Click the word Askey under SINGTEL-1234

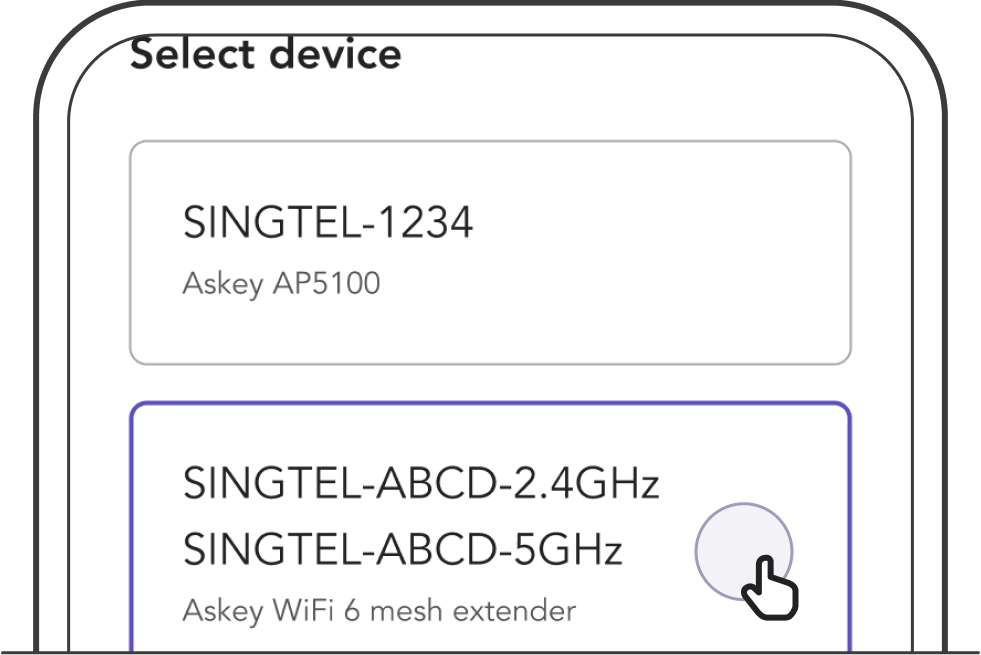[223, 285]
